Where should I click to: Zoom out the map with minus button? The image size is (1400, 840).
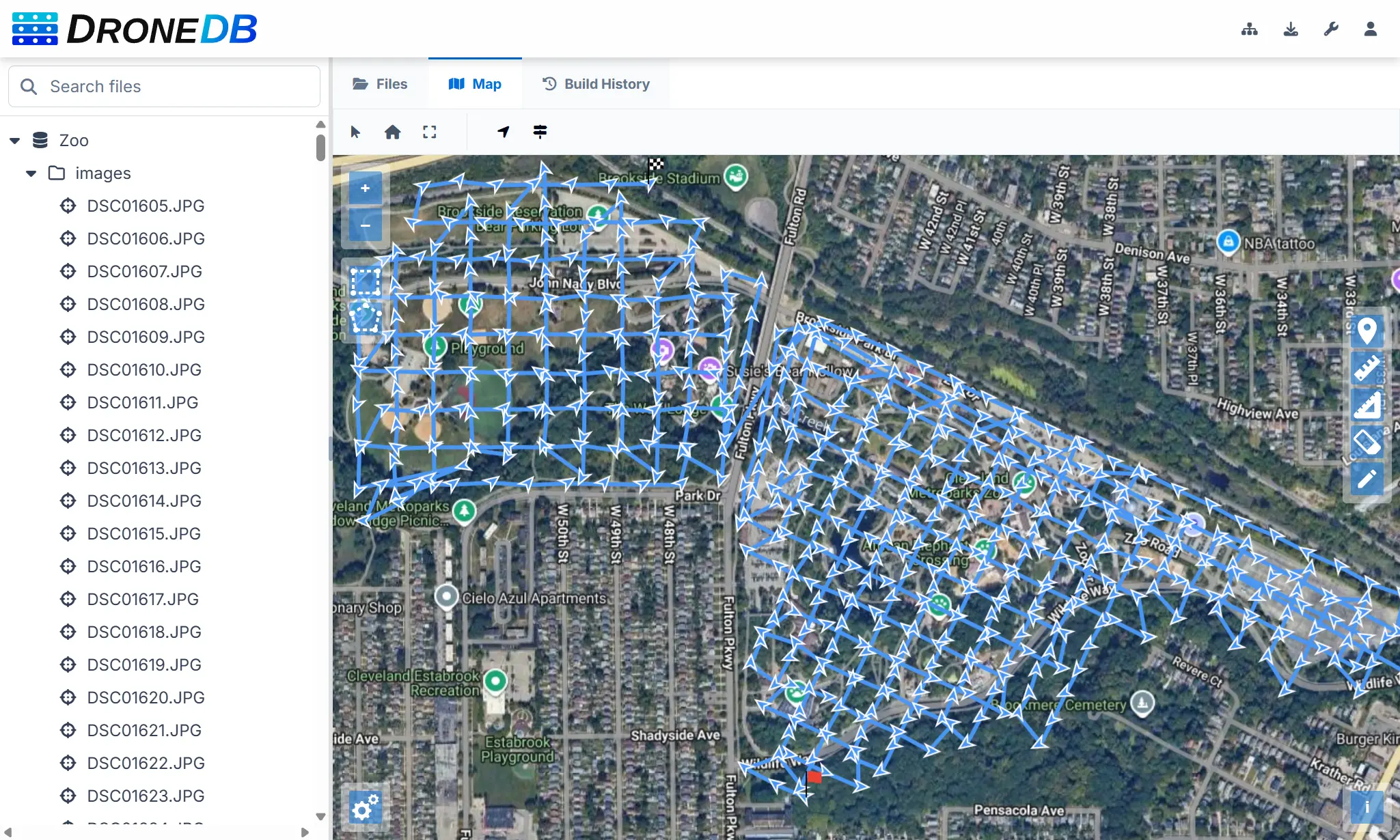coord(366,225)
